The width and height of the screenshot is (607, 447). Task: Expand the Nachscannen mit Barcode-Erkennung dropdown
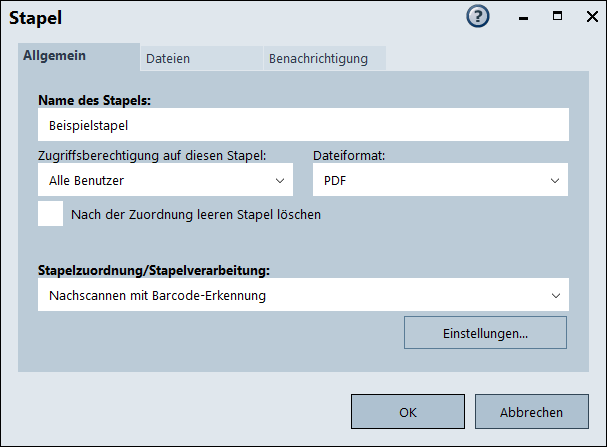coord(303,295)
